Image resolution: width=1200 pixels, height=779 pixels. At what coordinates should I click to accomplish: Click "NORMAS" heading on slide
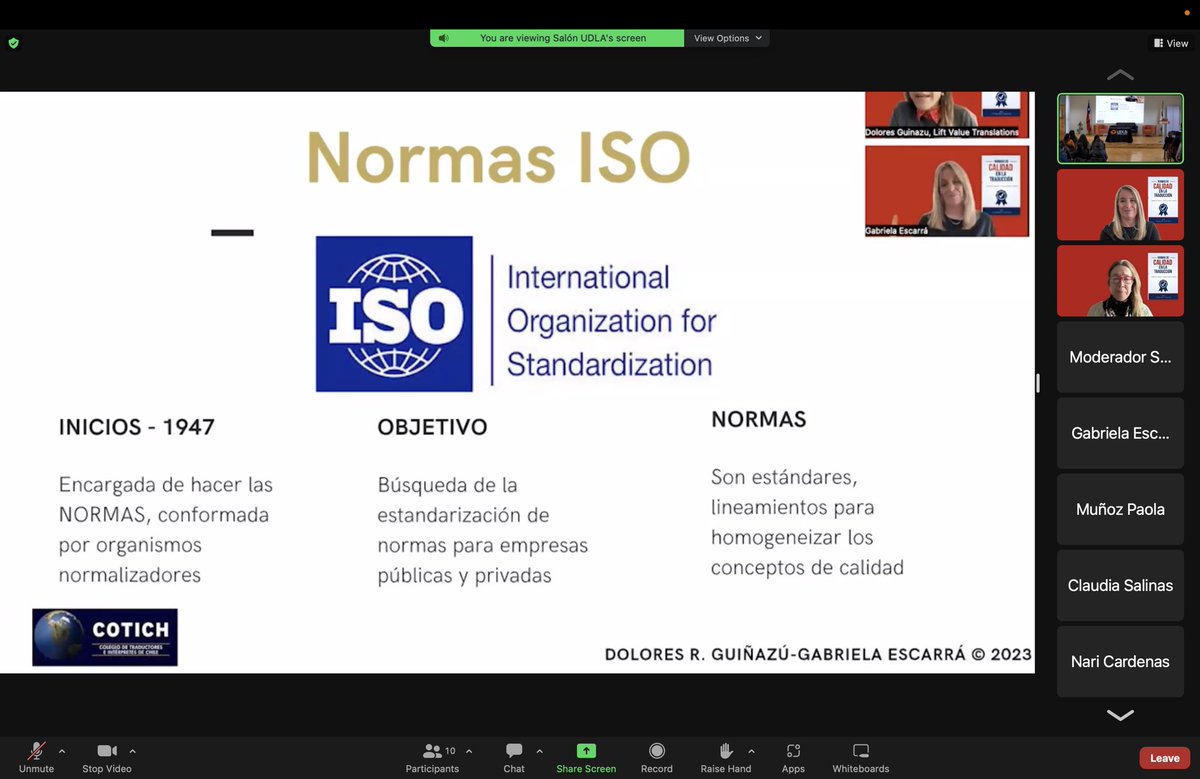point(759,419)
